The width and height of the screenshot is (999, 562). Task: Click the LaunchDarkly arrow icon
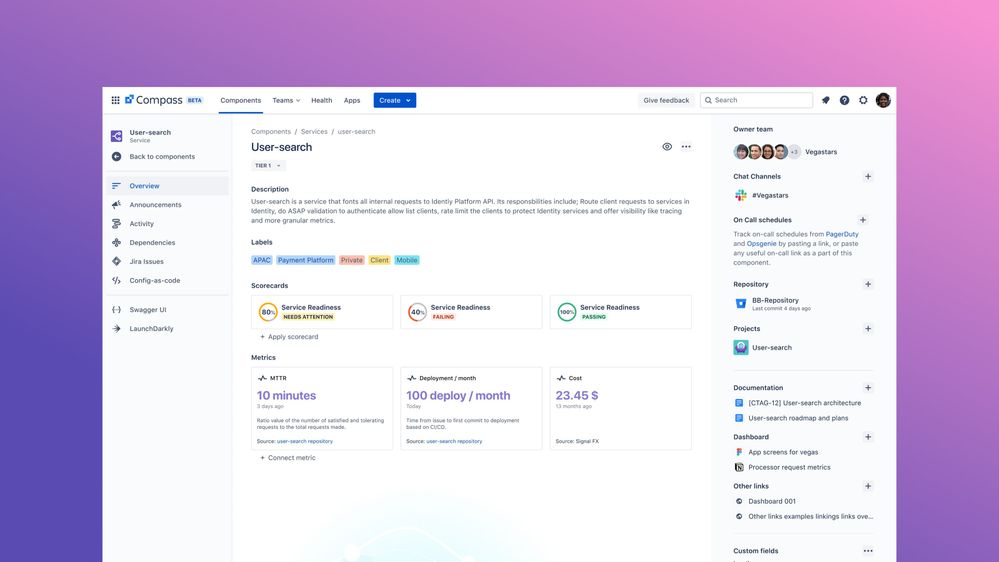[116, 329]
